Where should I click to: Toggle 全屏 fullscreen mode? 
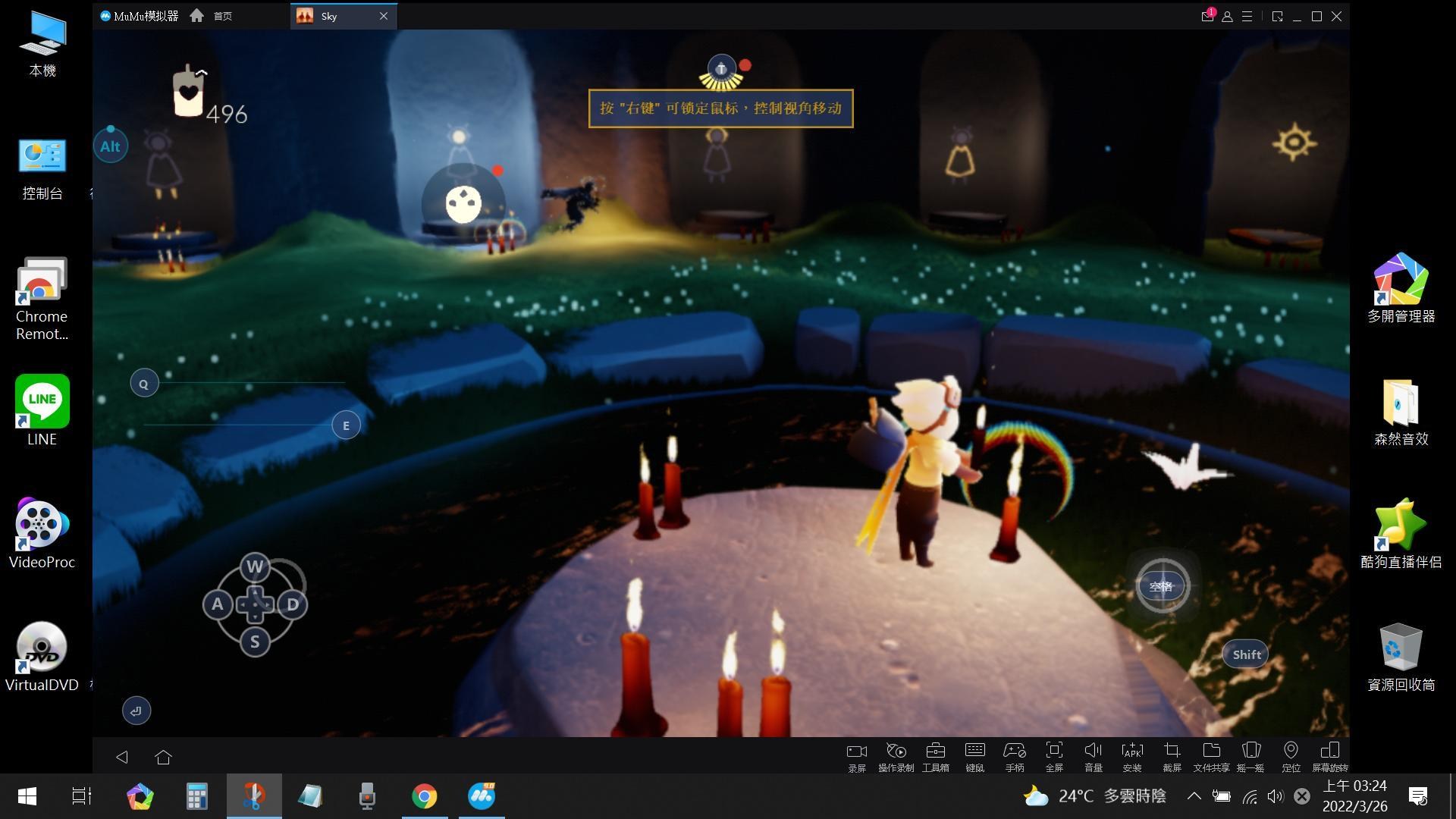click(1053, 756)
